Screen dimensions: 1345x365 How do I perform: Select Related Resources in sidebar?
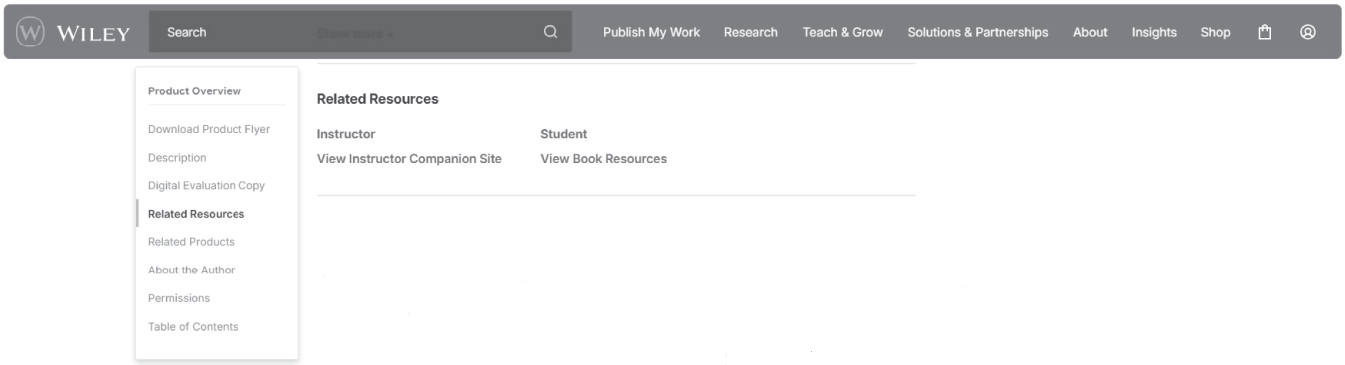click(196, 213)
